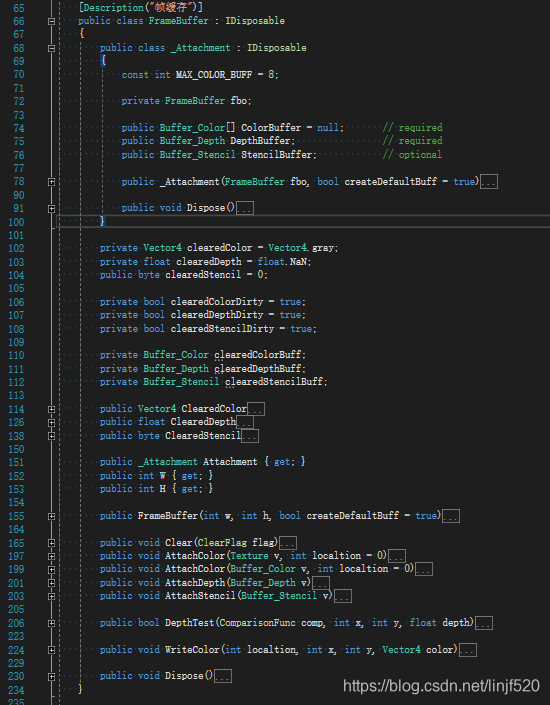The height and width of the screenshot is (705, 550).
Task: Click the collapsed ellipsis box after WriteColor signature
Action: tap(468, 650)
